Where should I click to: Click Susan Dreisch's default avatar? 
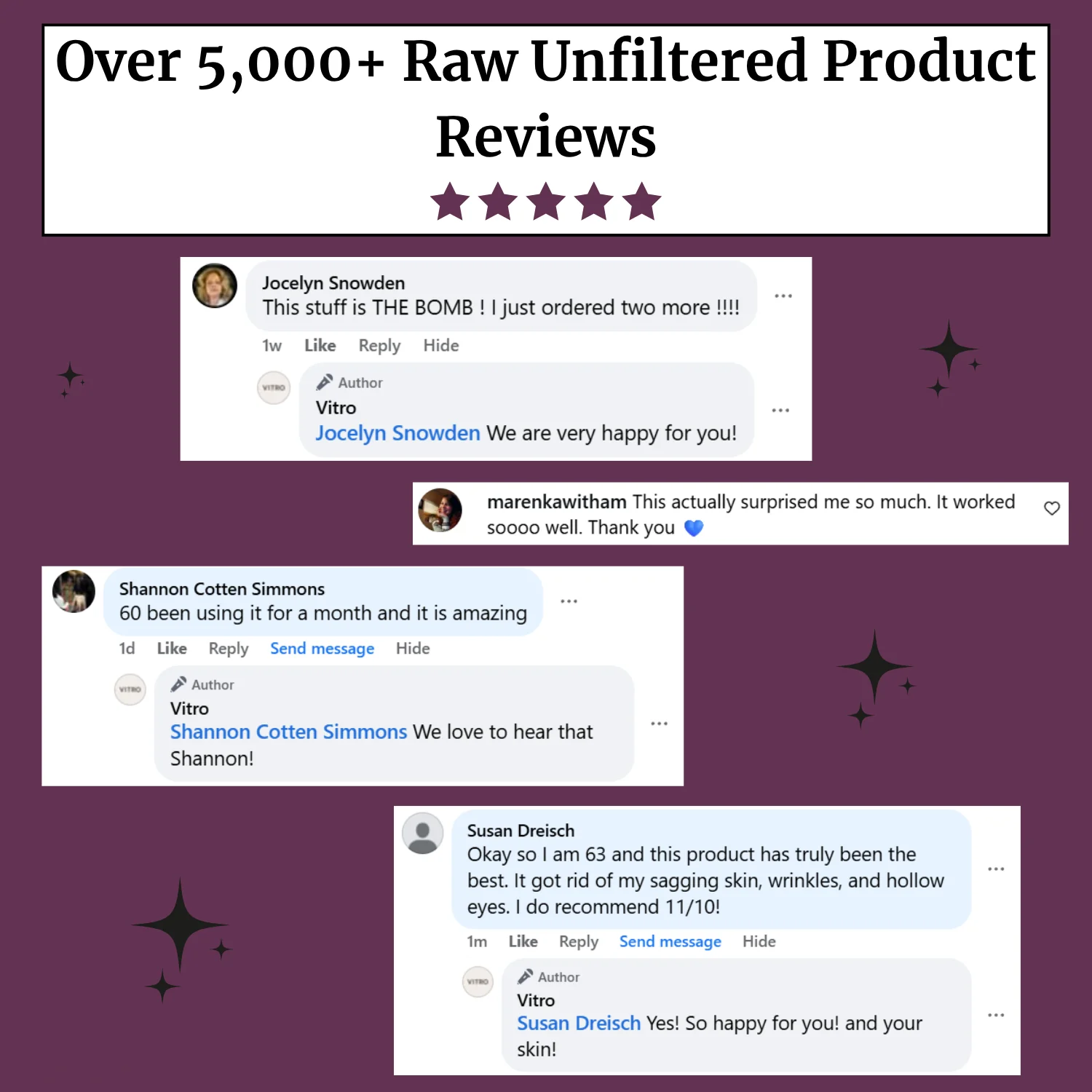[423, 834]
